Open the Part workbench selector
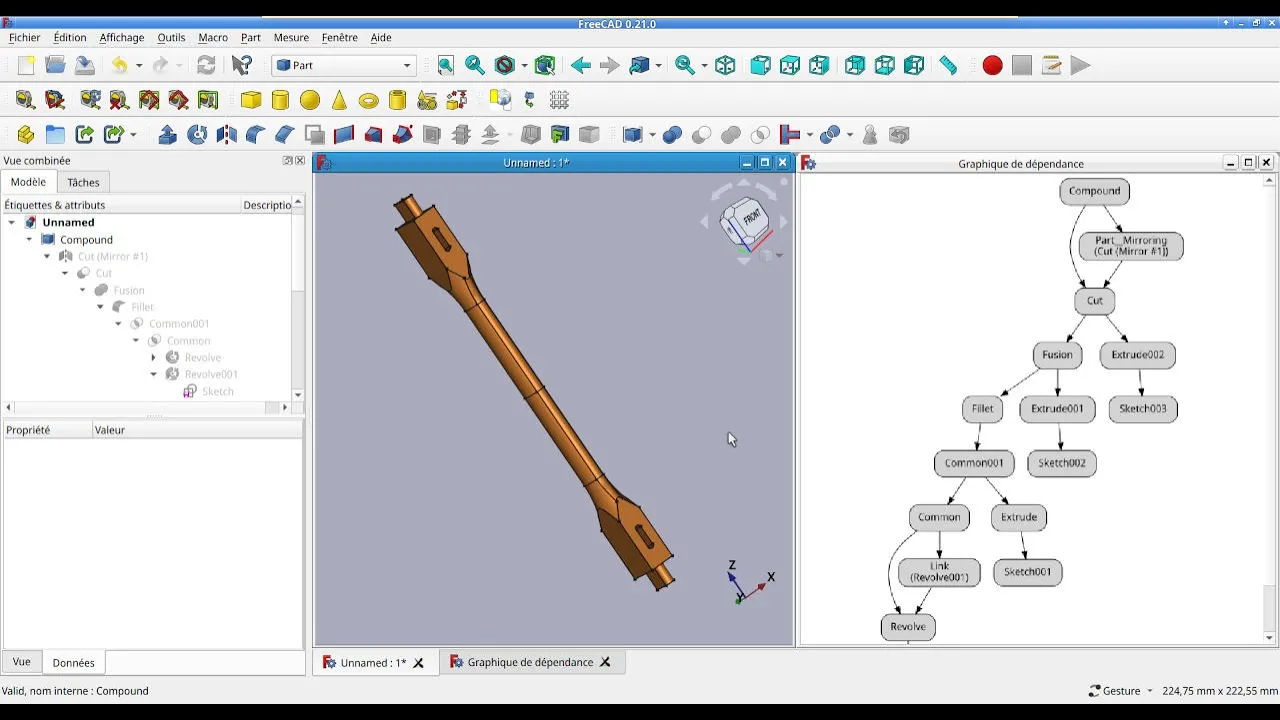The height and width of the screenshot is (720, 1280). (x=343, y=65)
